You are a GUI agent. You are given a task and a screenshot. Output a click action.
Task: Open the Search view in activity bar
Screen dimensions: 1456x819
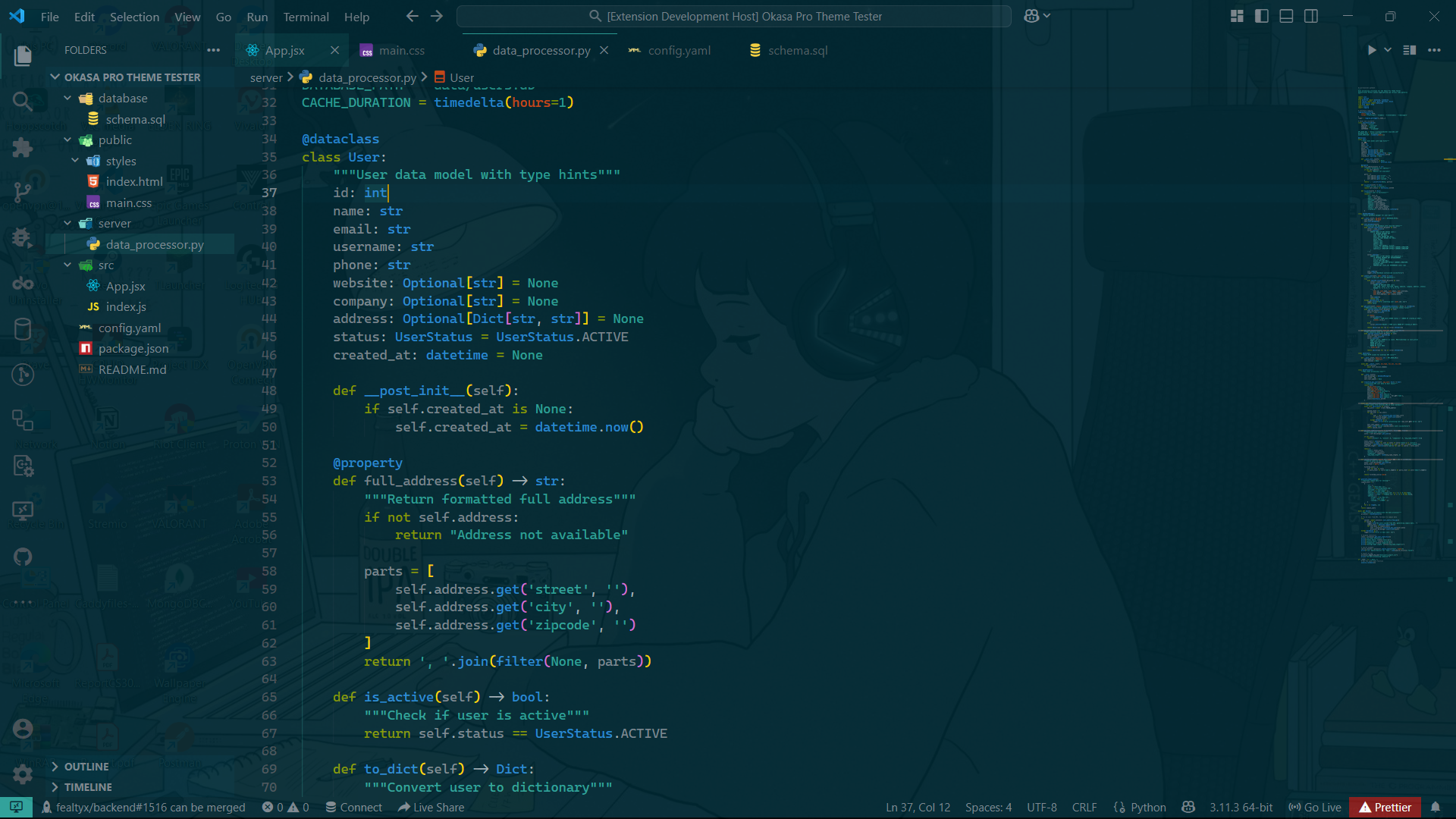click(23, 101)
